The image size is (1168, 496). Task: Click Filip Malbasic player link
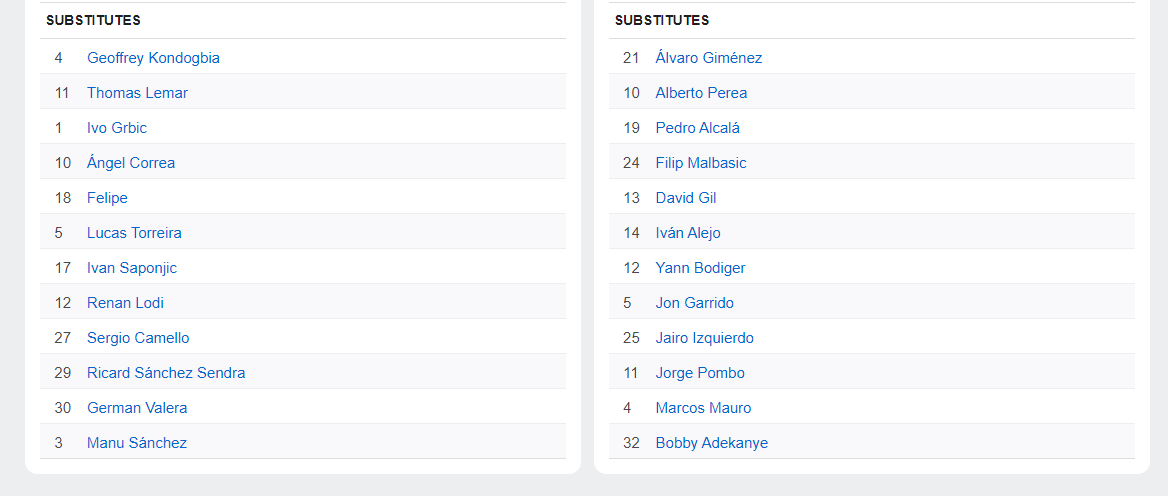701,163
